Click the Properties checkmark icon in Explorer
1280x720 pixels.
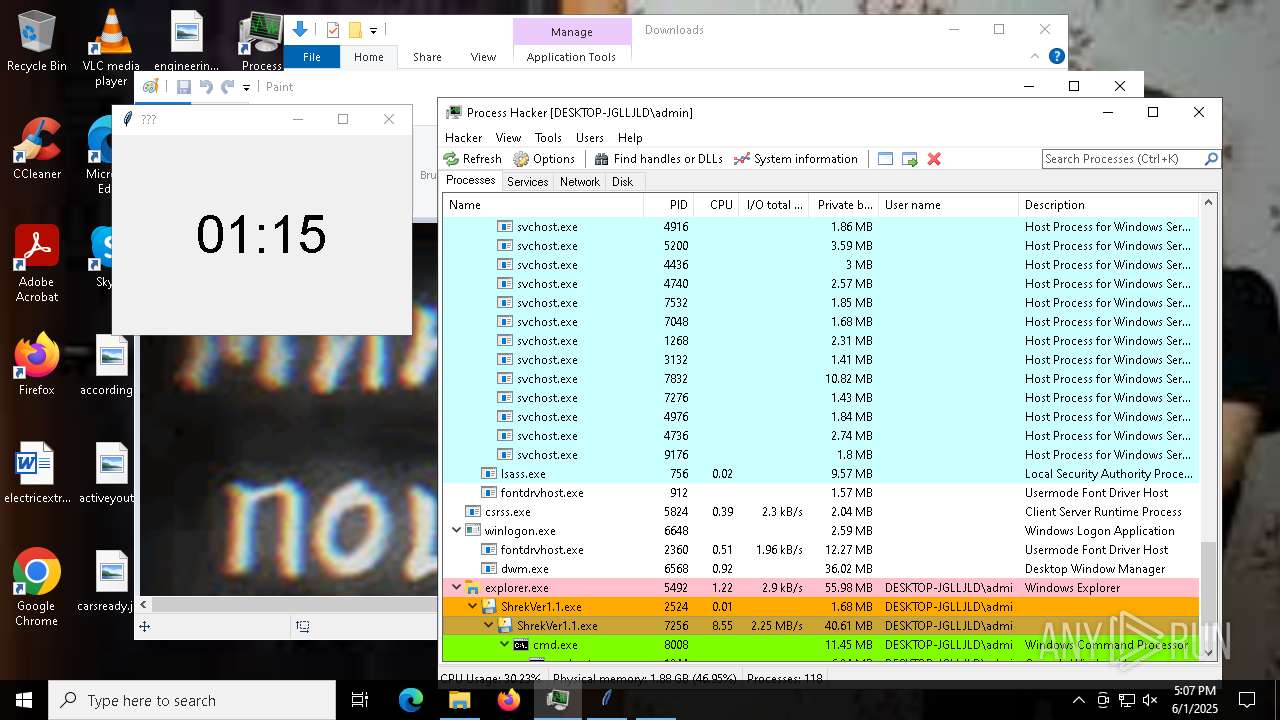[333, 30]
